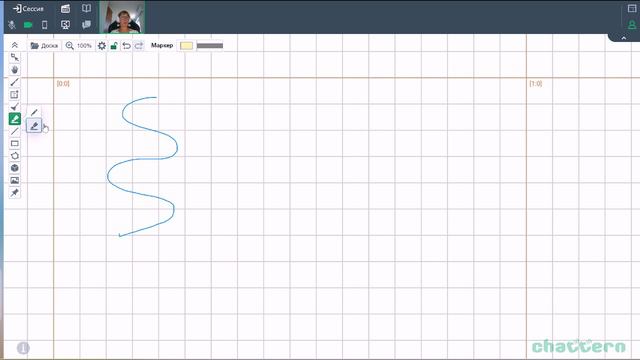640x360 pixels.
Task: Toggle the window layout icon on the right
Action: 632,8
